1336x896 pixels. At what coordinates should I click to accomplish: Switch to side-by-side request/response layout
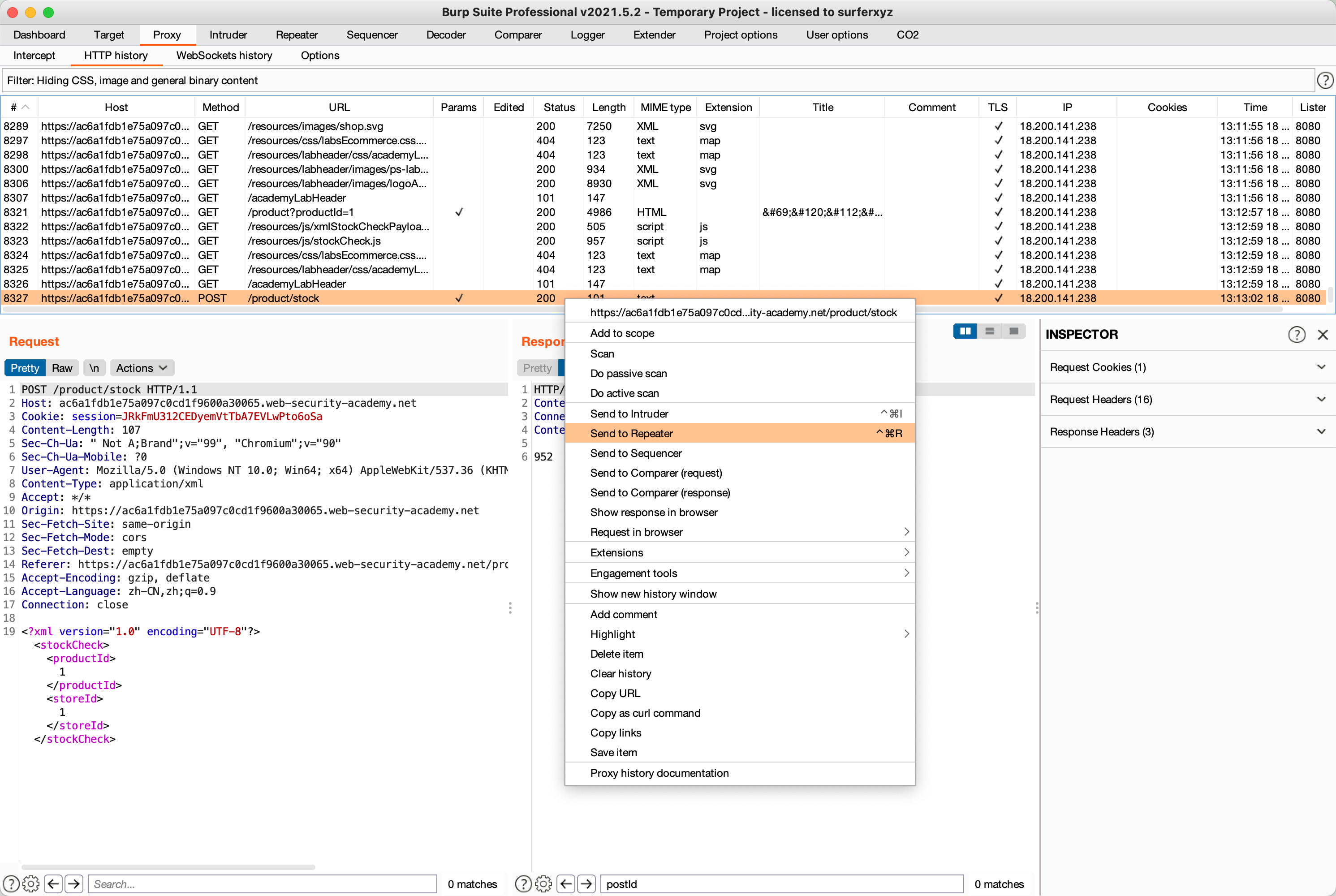pyautogui.click(x=965, y=331)
